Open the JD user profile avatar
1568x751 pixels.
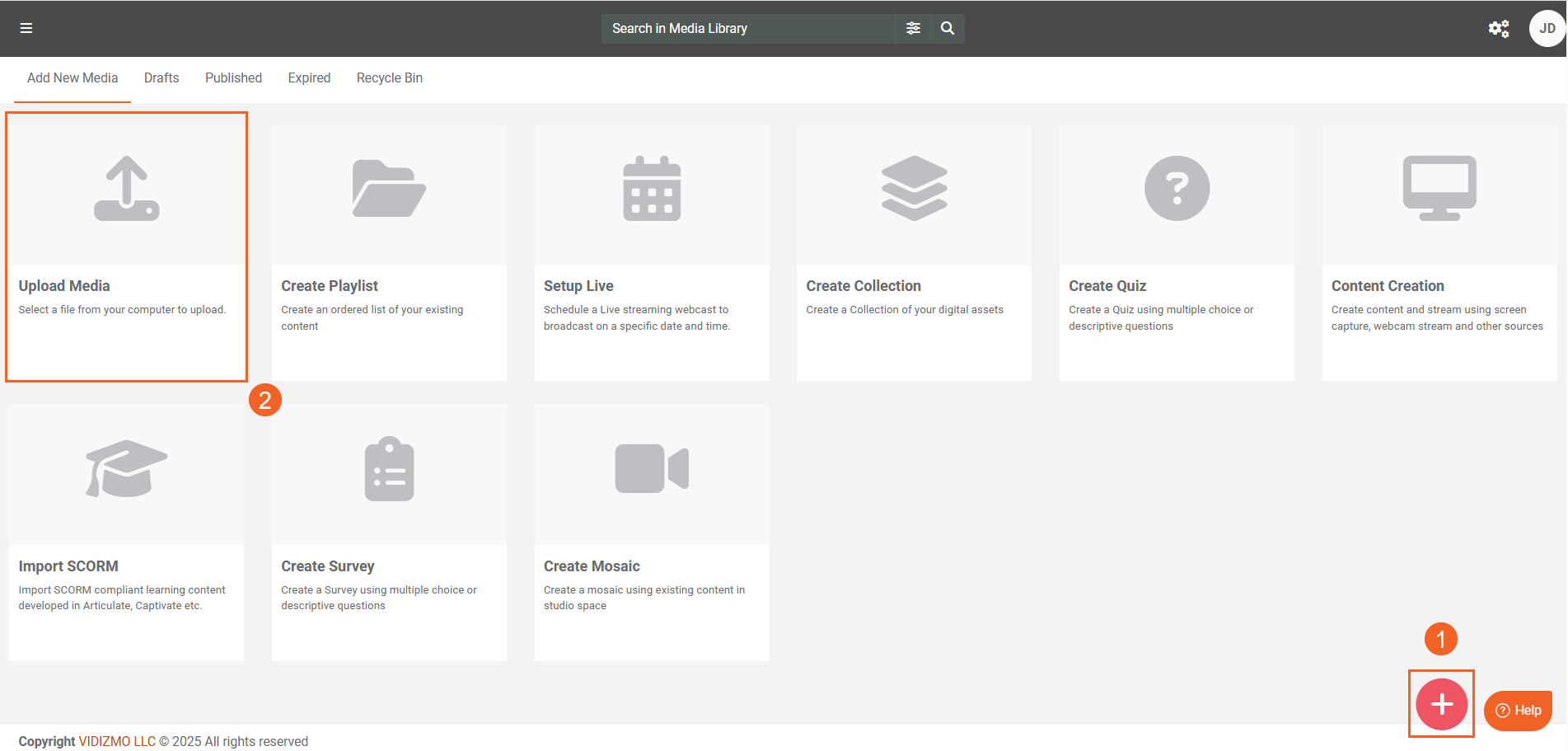click(1547, 28)
